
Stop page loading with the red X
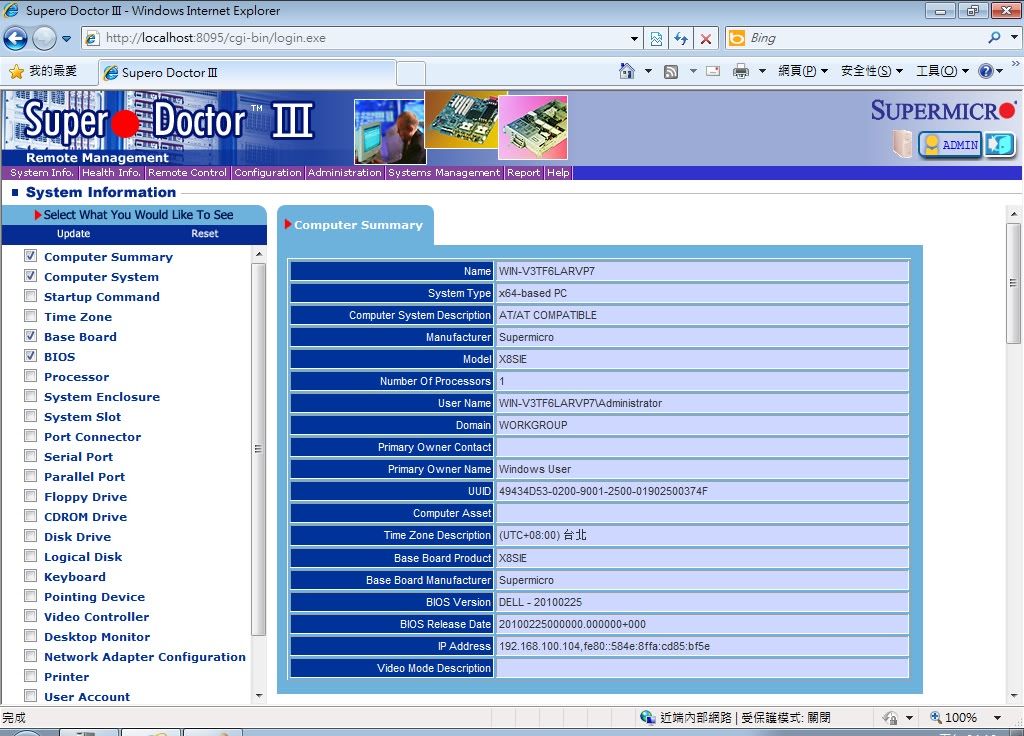[x=706, y=39]
